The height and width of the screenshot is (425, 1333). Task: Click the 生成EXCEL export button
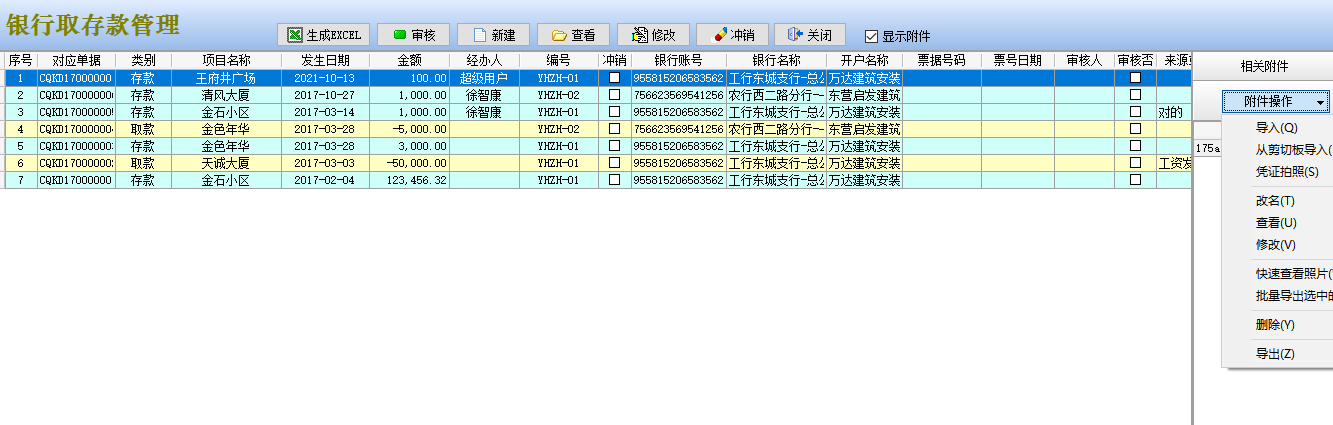coord(324,35)
